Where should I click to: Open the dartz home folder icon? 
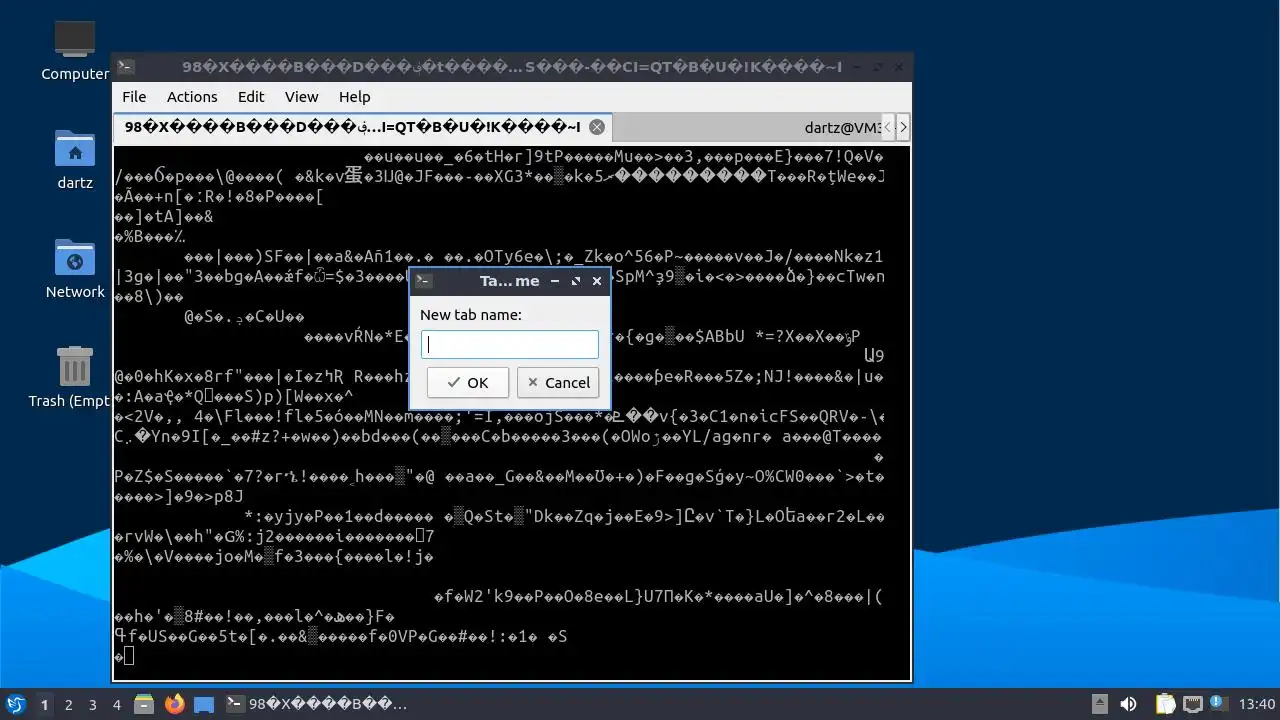coord(75,160)
